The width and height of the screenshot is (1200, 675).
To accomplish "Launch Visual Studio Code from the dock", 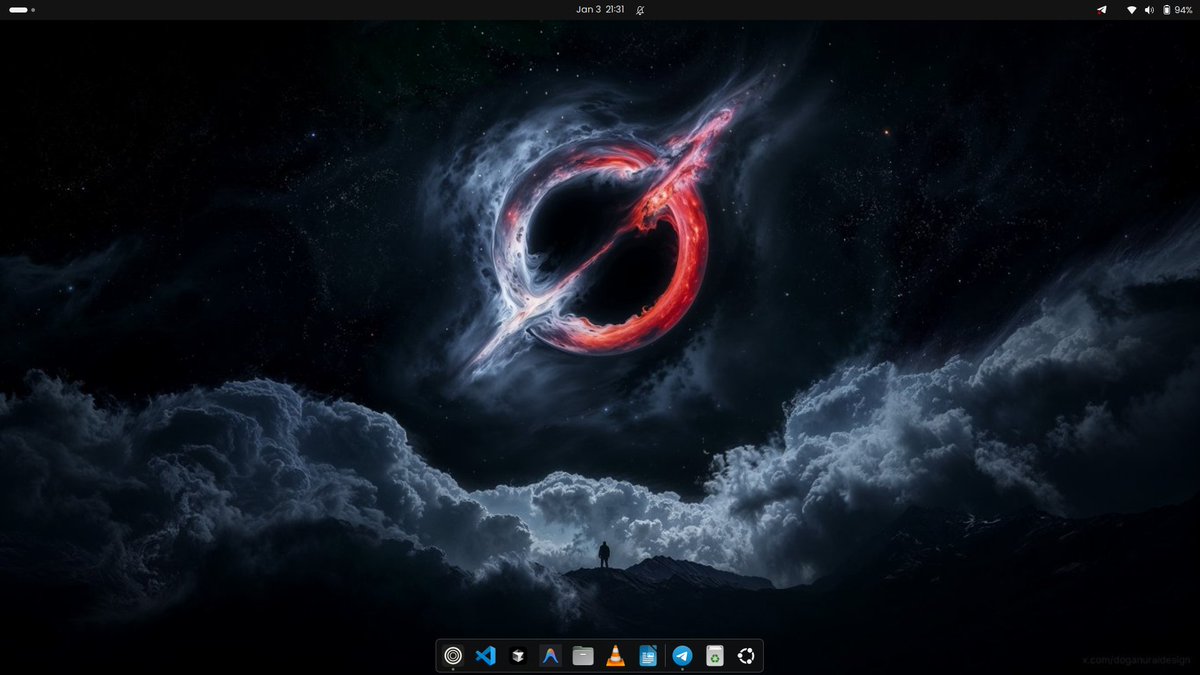I will (485, 656).
